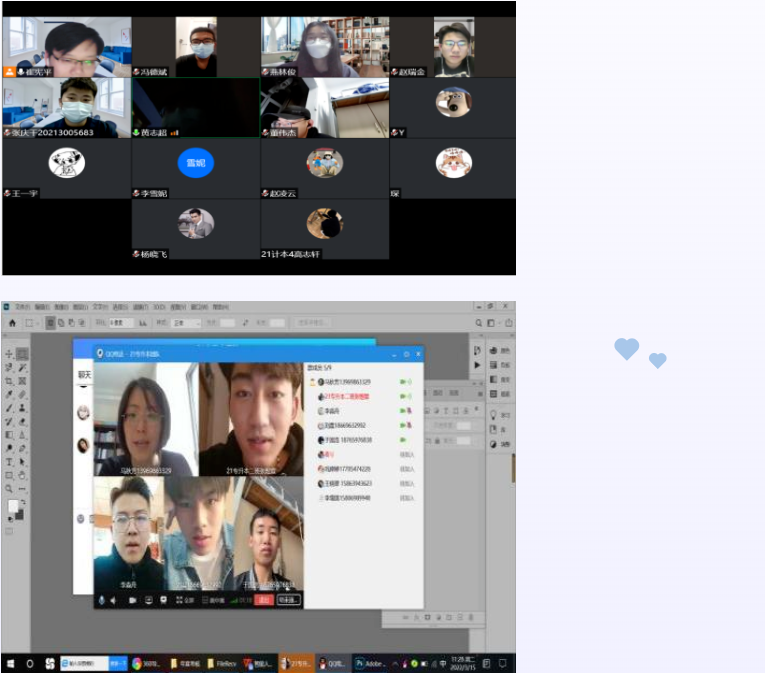
Task: Expand the tool preset picker beside Home
Action: click(32, 323)
